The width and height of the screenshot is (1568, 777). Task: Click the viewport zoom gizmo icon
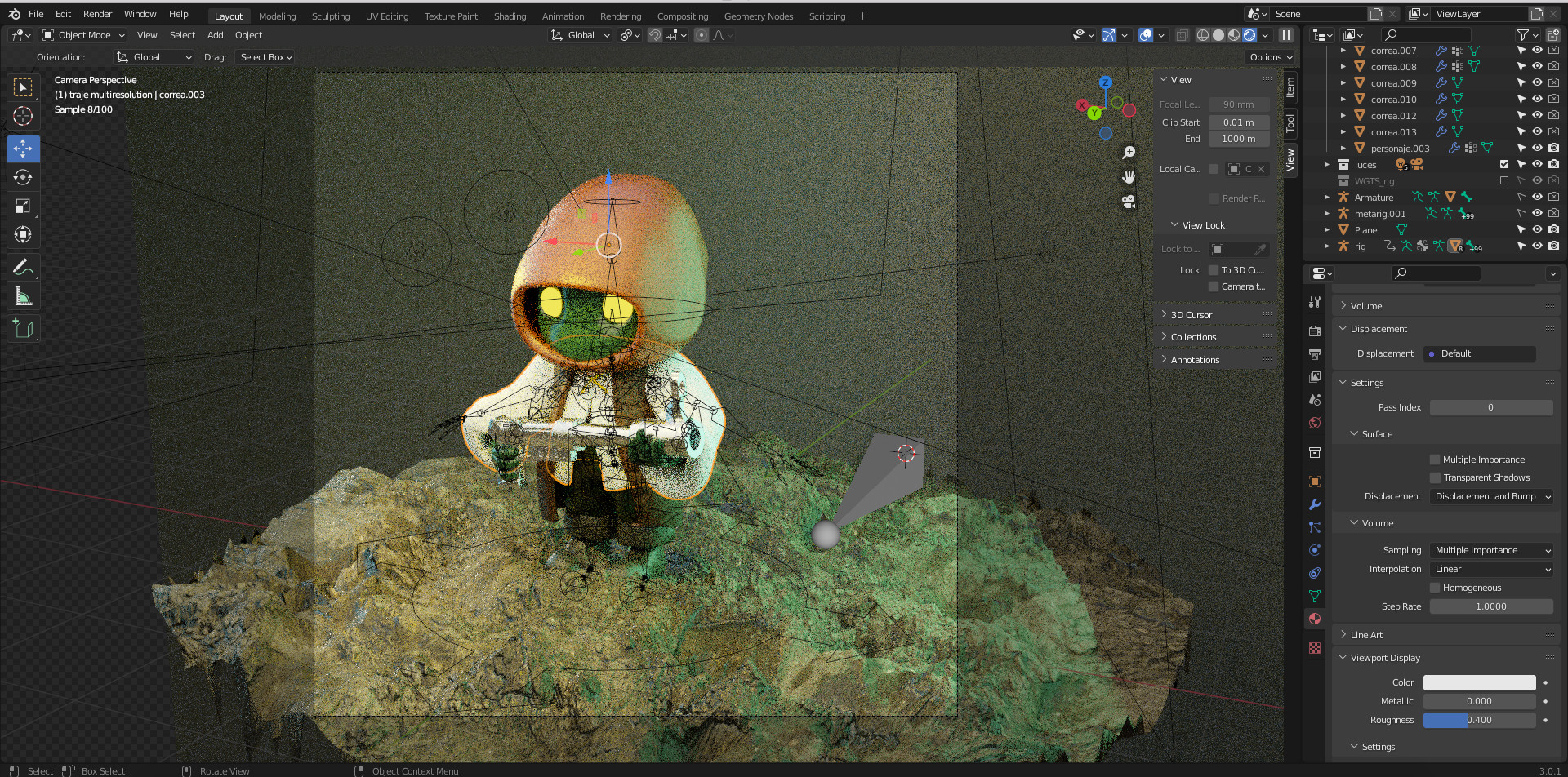point(1129,153)
